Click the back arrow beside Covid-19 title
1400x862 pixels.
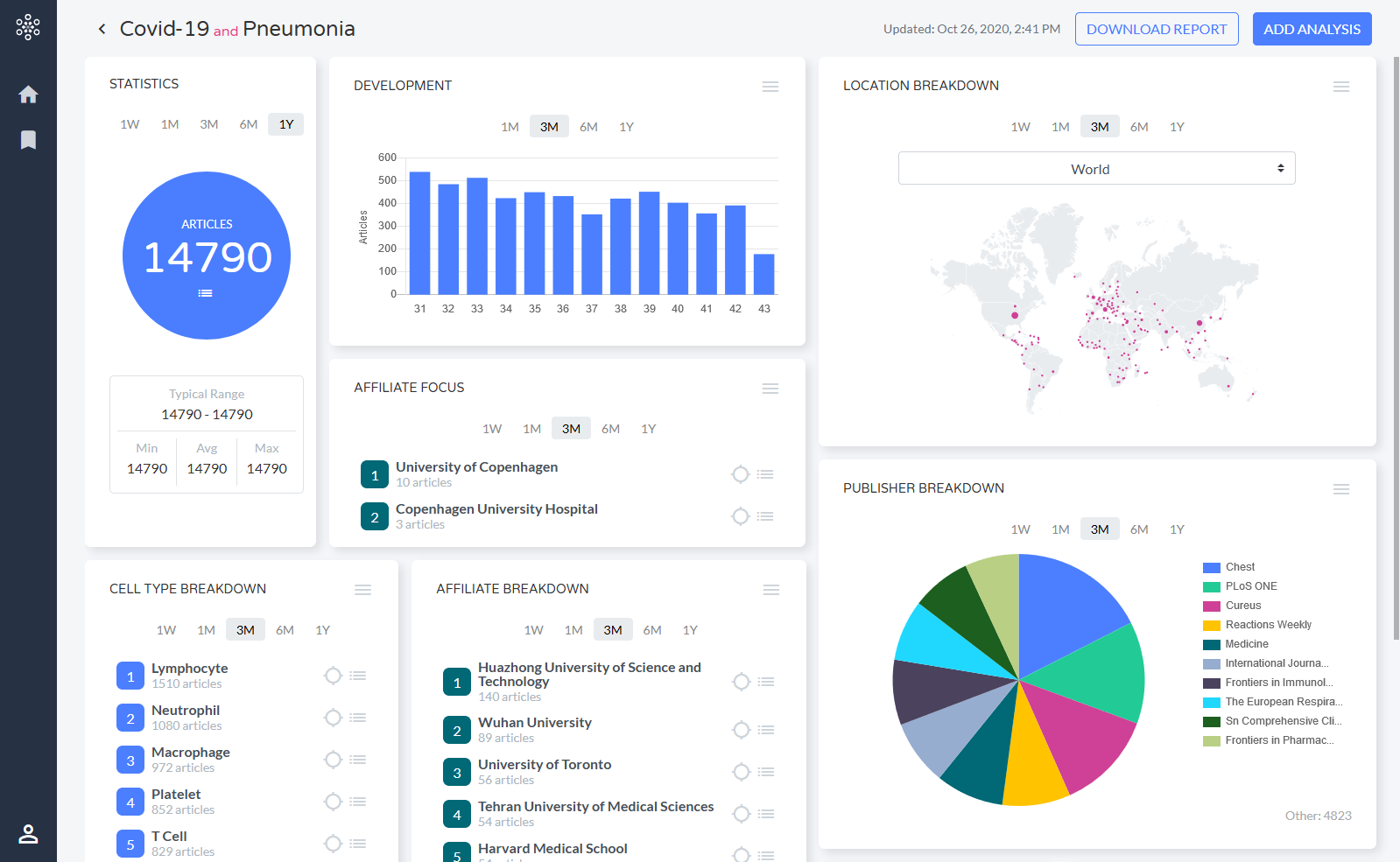pyautogui.click(x=102, y=29)
